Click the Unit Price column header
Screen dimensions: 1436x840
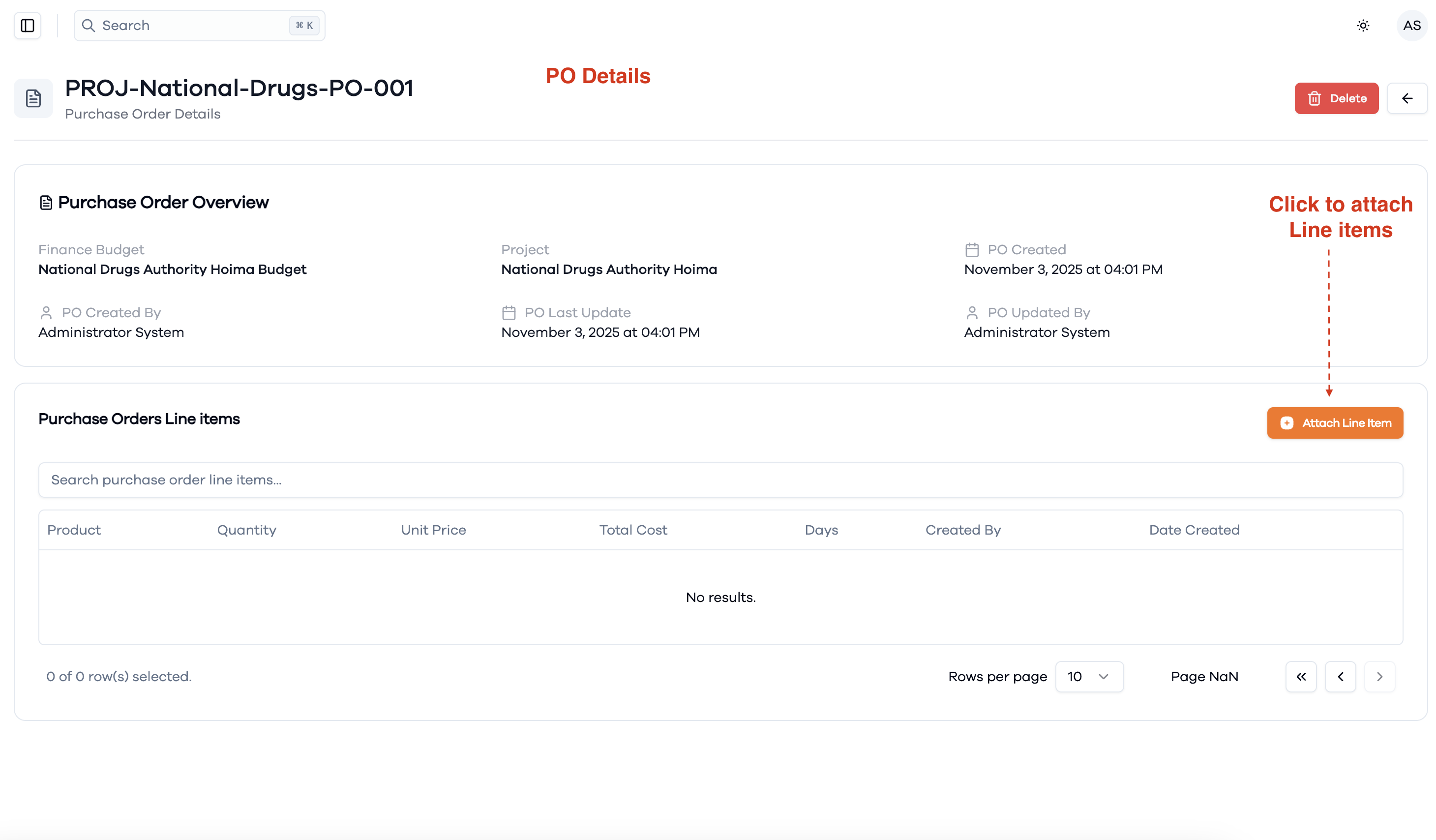tap(434, 530)
